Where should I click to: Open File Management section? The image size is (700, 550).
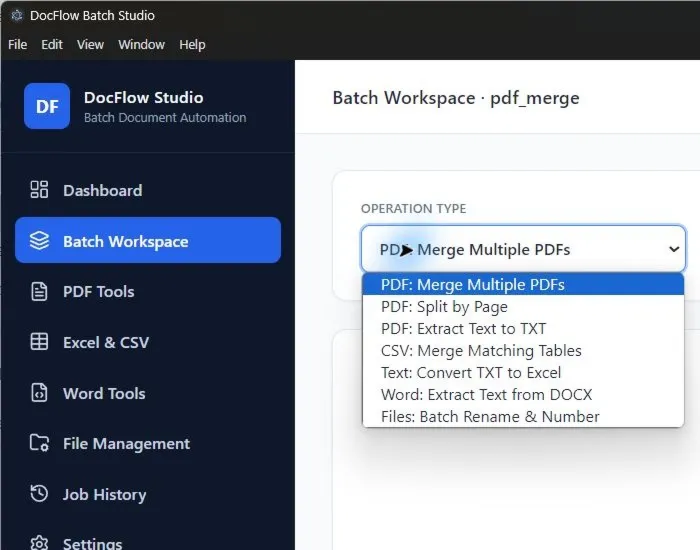pyautogui.click(x=148, y=443)
